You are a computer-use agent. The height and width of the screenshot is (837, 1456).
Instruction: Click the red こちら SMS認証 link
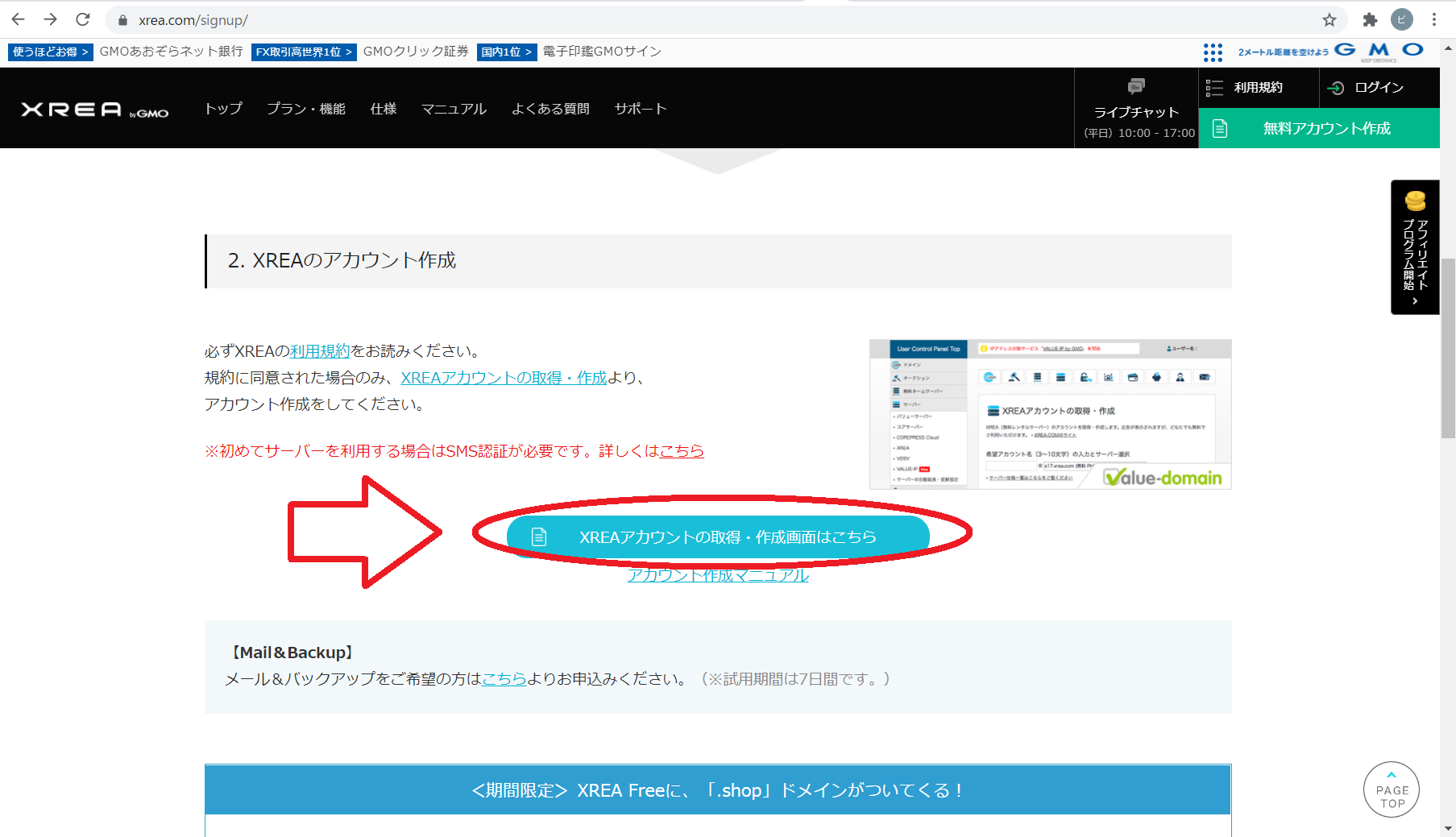(x=682, y=451)
